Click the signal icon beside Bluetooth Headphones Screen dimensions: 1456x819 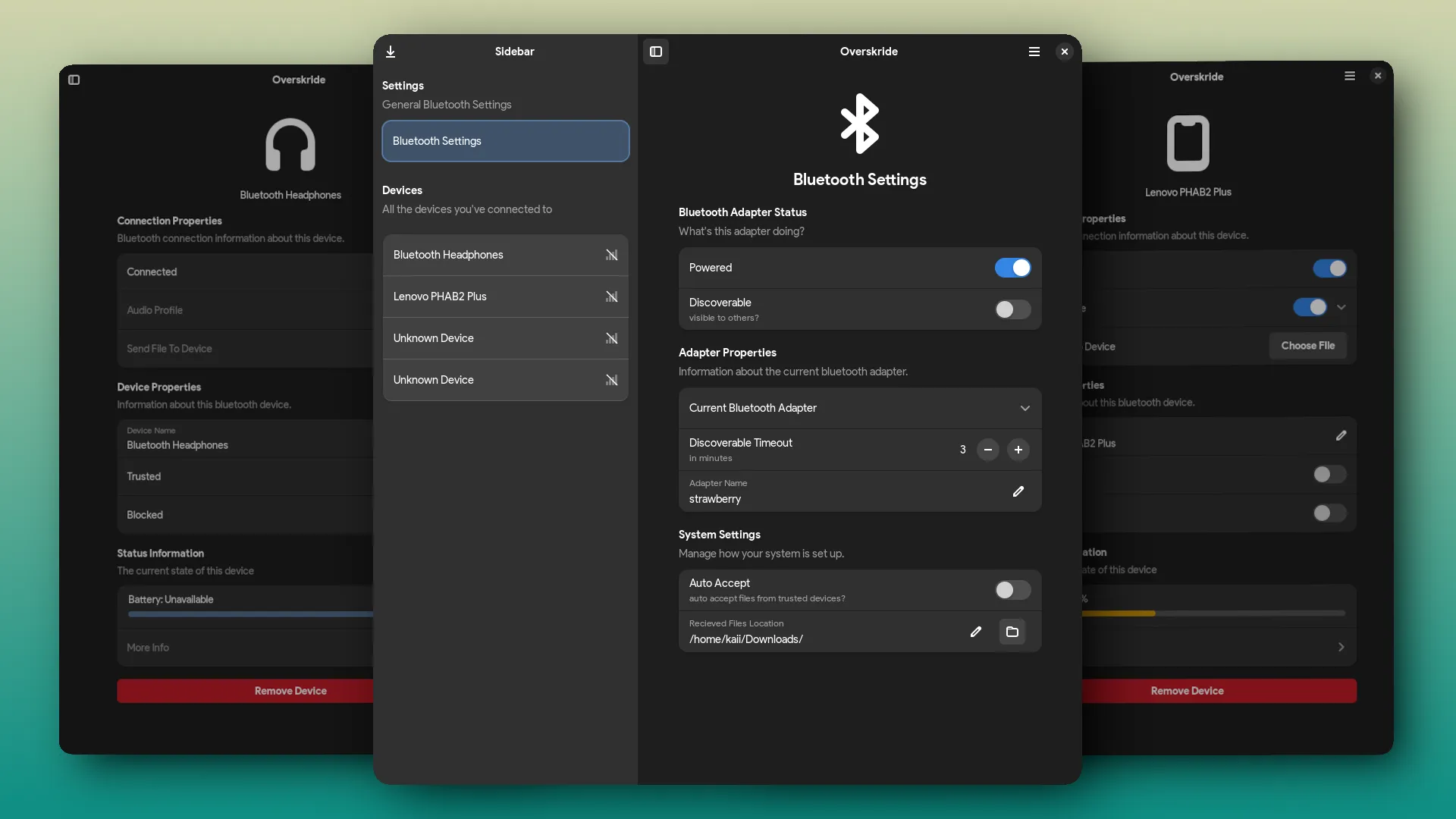point(611,255)
